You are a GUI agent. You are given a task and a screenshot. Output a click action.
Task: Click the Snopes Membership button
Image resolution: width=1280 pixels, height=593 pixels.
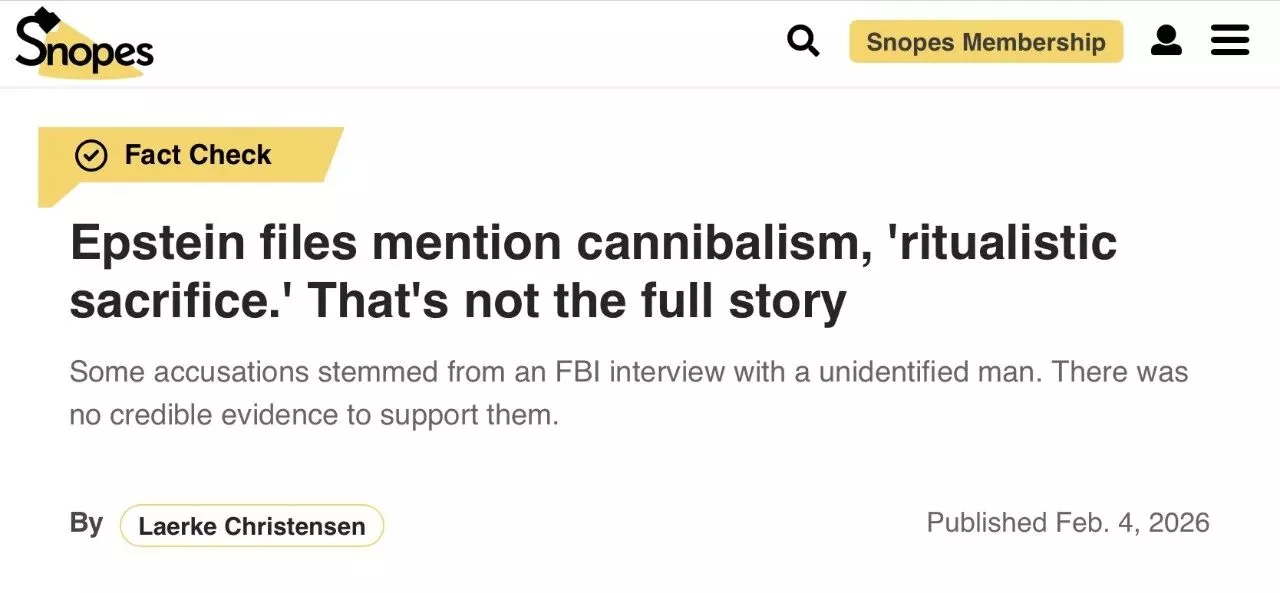(x=985, y=42)
